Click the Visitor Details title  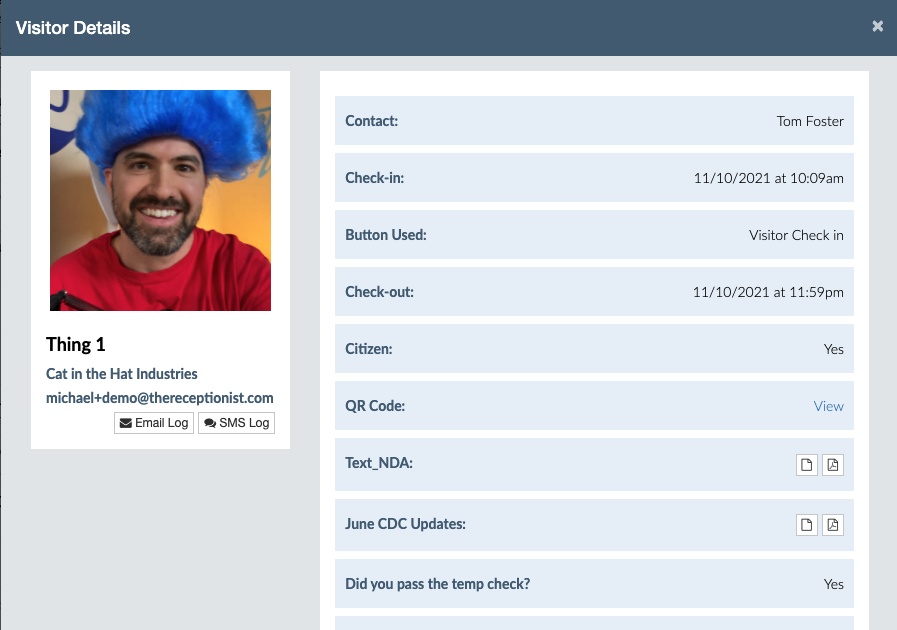pyautogui.click(x=73, y=27)
